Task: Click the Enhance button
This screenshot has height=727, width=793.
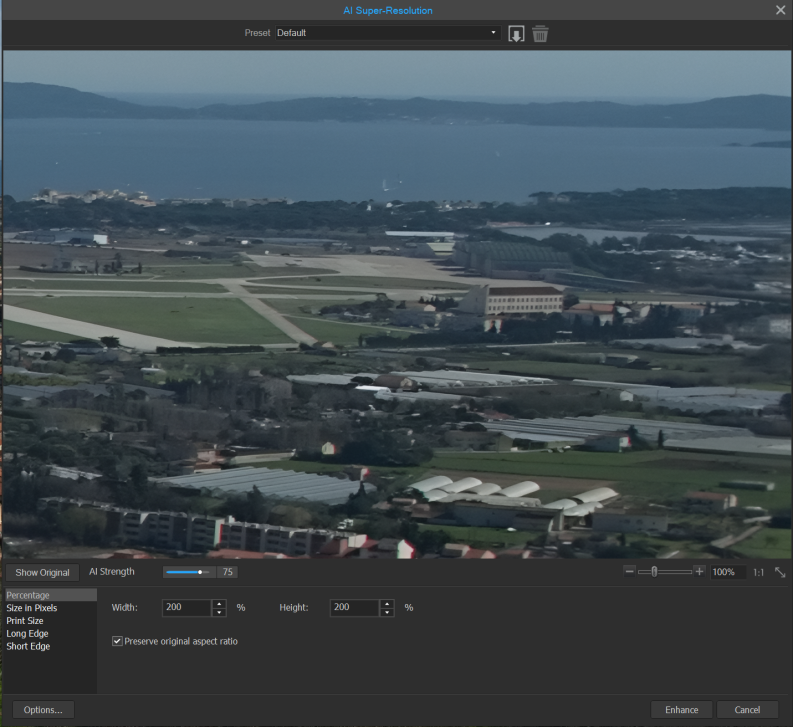Action: click(x=681, y=710)
